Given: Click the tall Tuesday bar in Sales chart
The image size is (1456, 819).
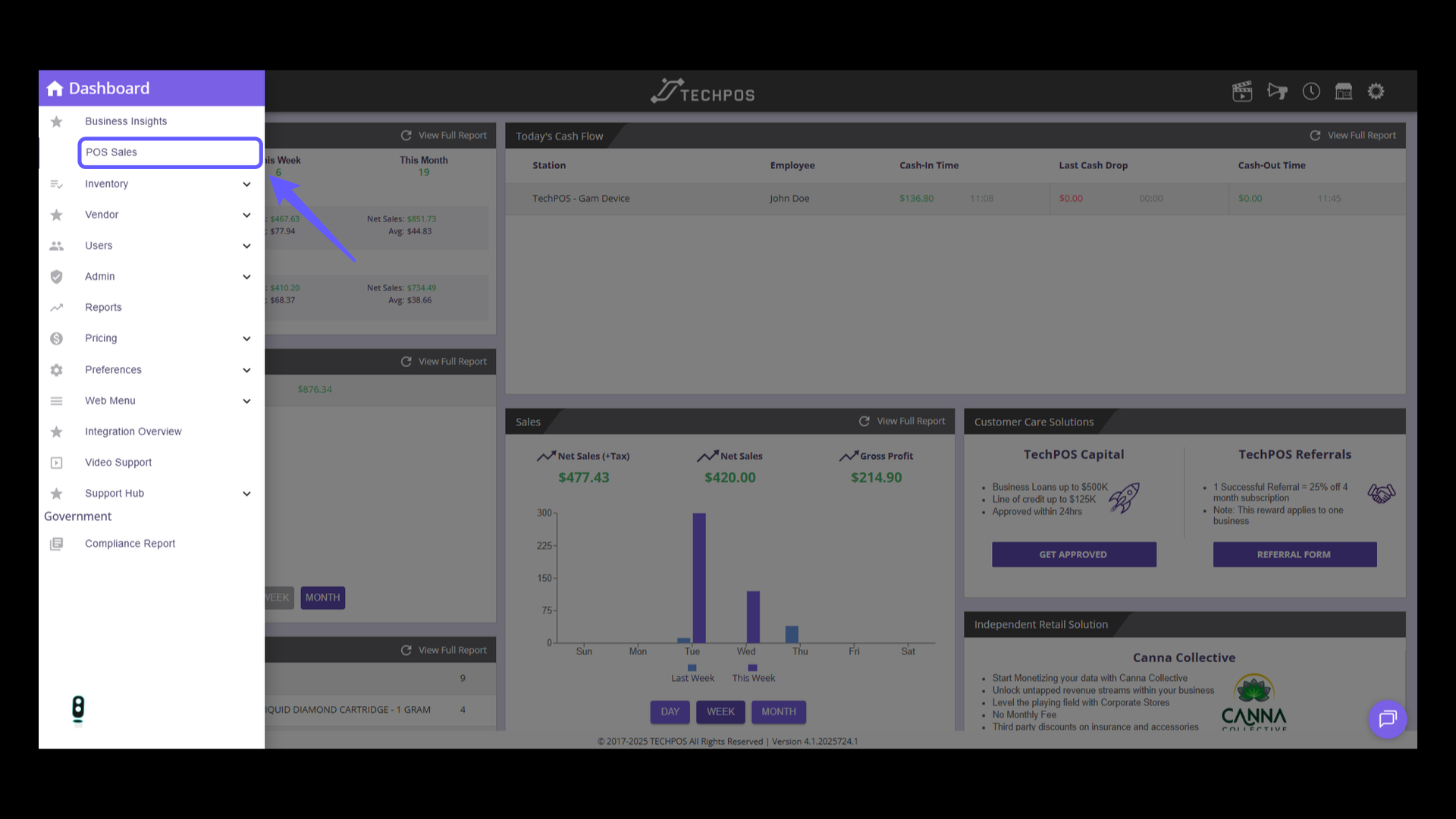Looking at the screenshot, I should click(x=699, y=579).
